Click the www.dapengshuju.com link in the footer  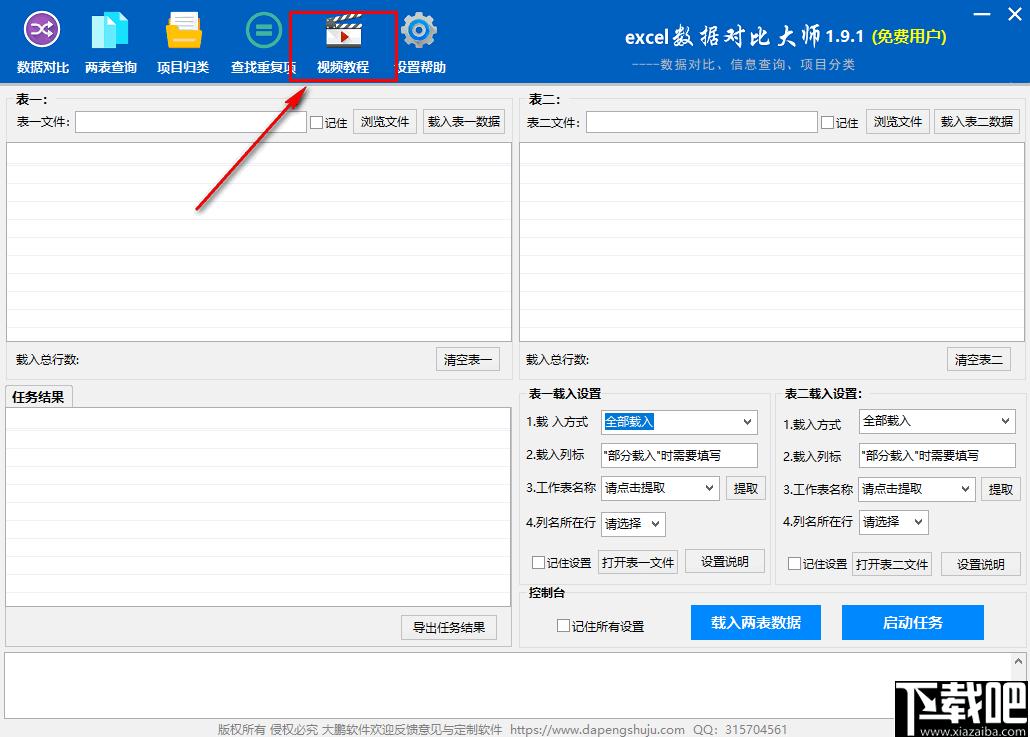pyautogui.click(x=597, y=729)
